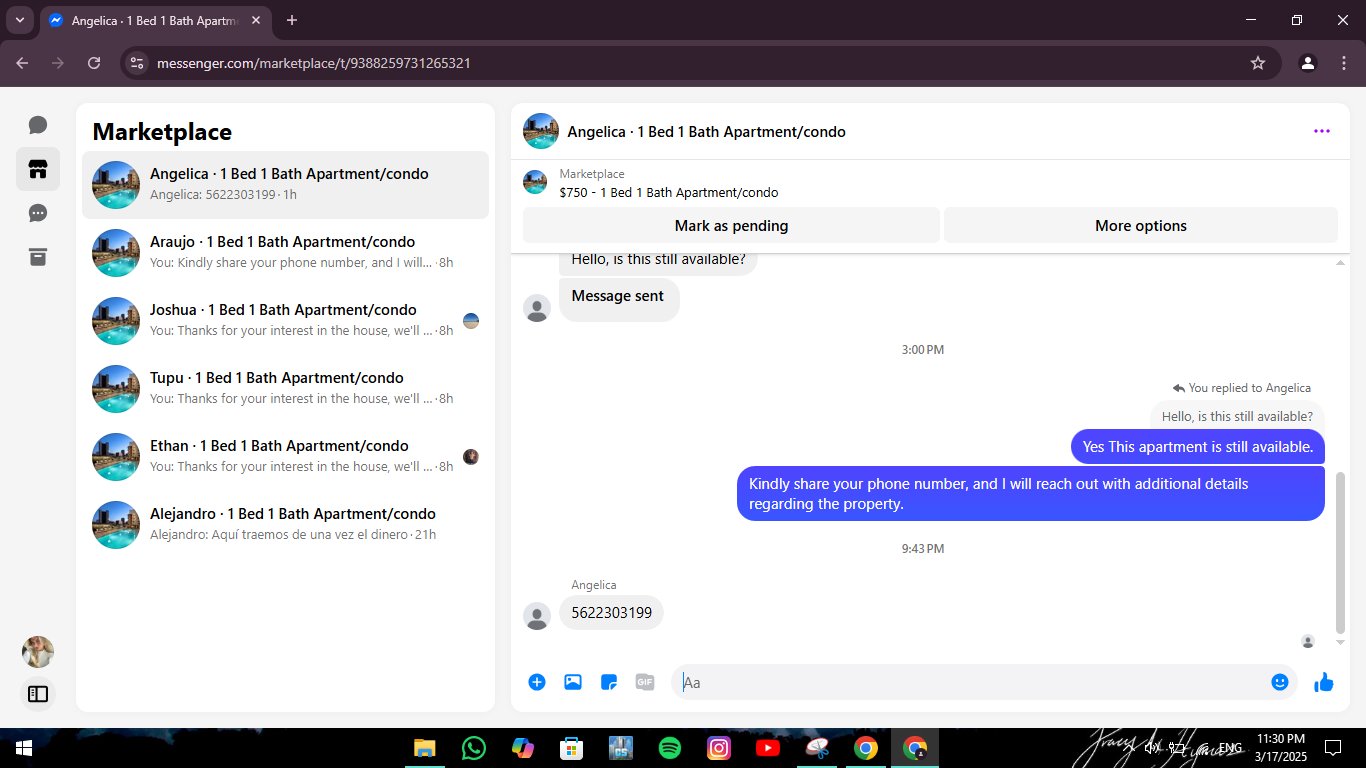The height and width of the screenshot is (768, 1366).
Task: Open YouTube from the taskbar
Action: 768,748
